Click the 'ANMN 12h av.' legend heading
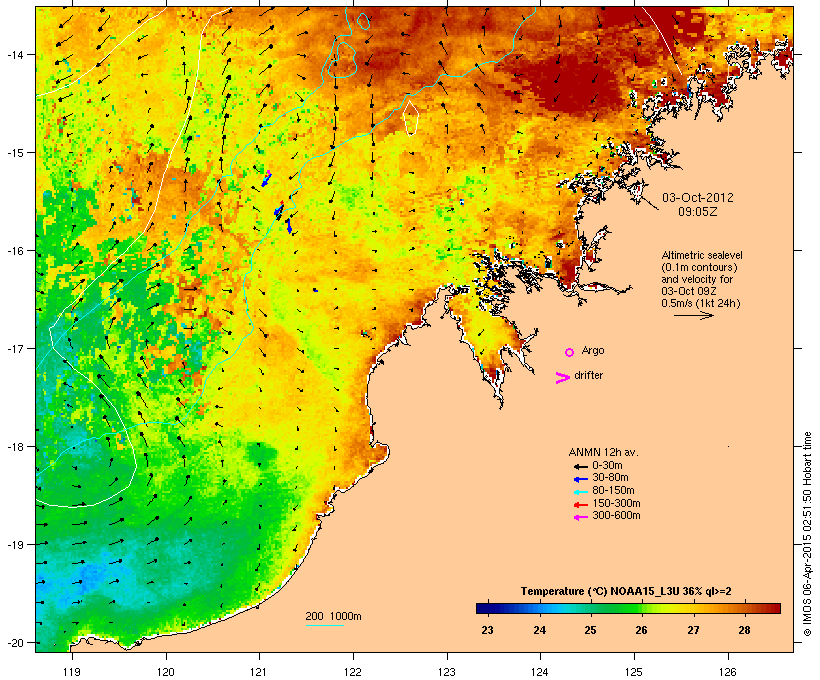Viewport: 820px width, 680px height. (603, 452)
